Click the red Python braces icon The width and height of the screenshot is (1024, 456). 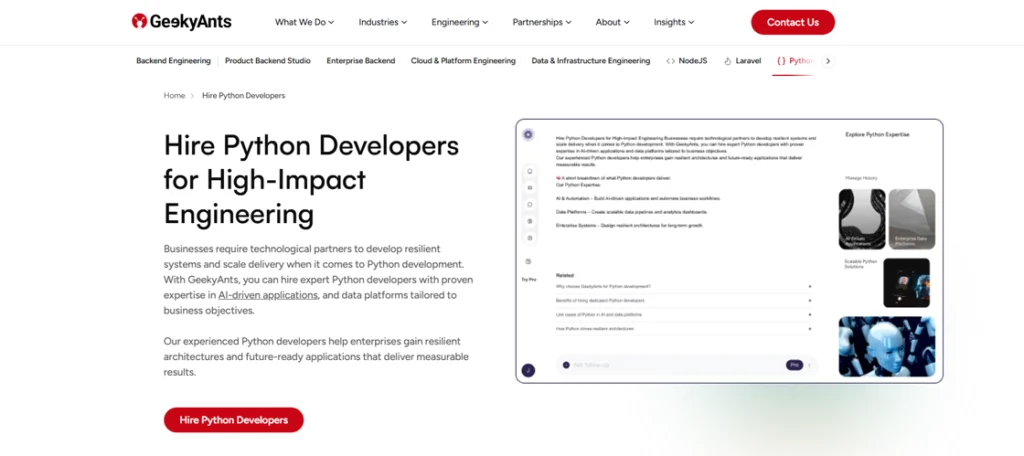click(x=781, y=61)
